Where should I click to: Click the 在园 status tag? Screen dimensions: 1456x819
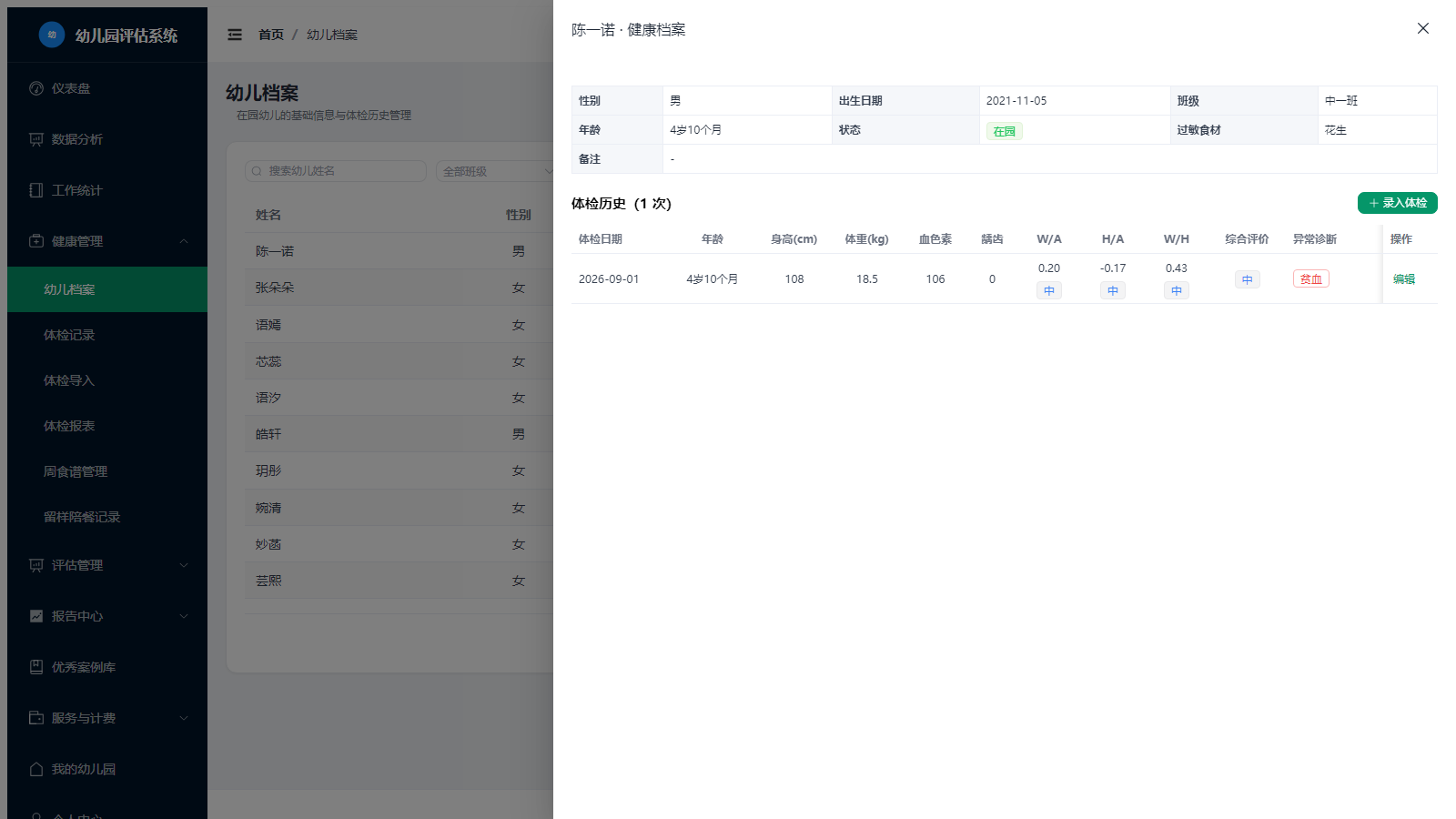click(1004, 131)
